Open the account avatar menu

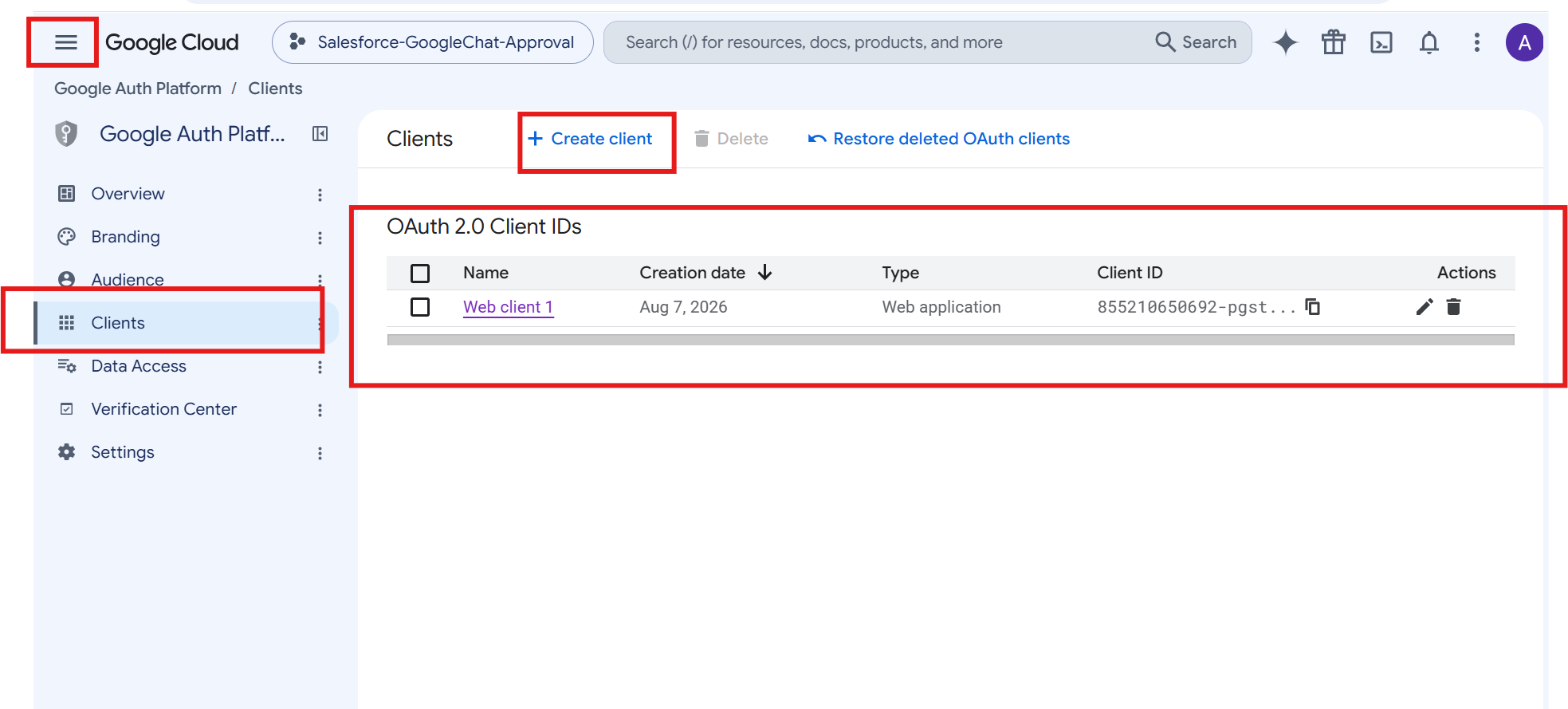point(1524,42)
